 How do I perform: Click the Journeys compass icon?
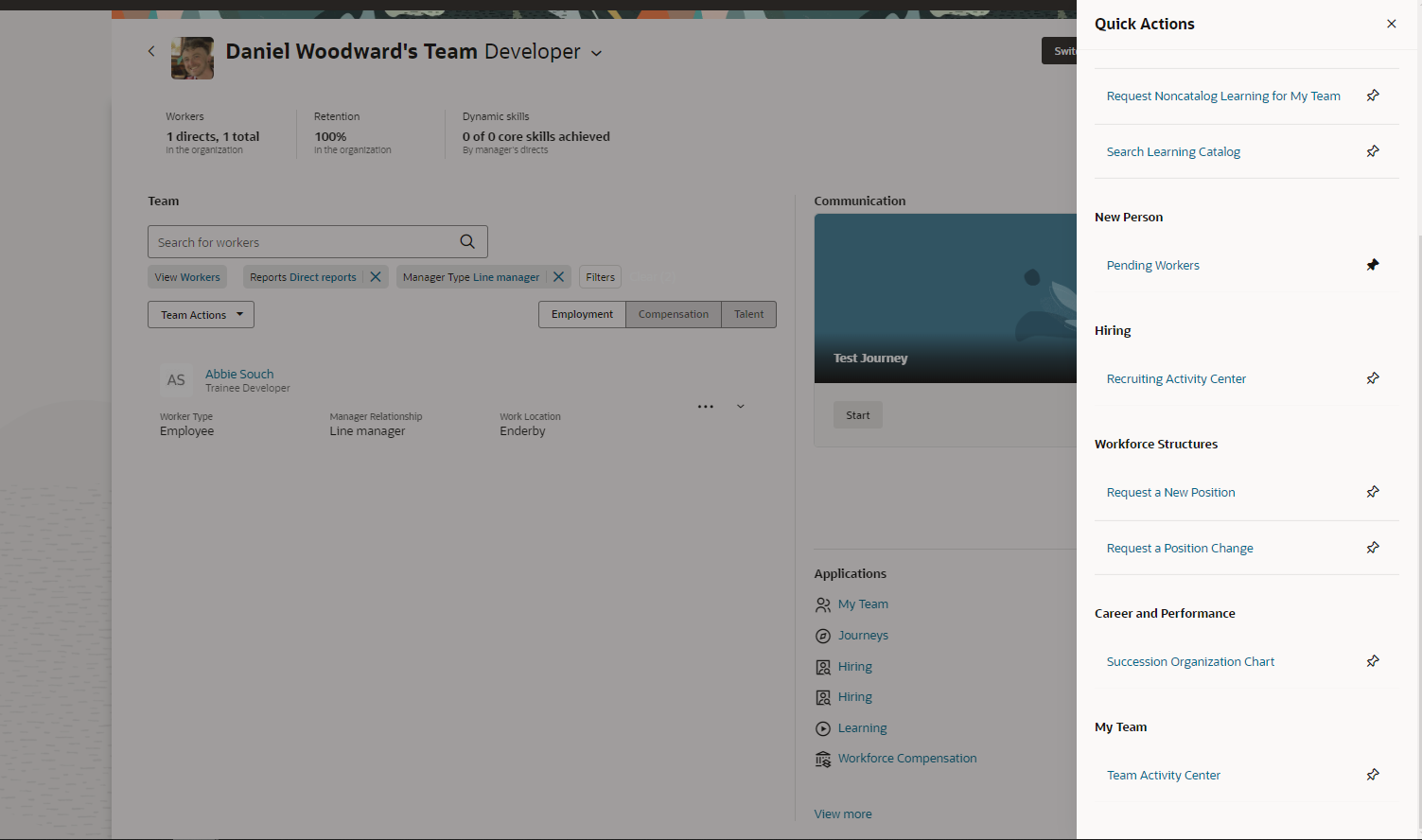[x=823, y=636]
